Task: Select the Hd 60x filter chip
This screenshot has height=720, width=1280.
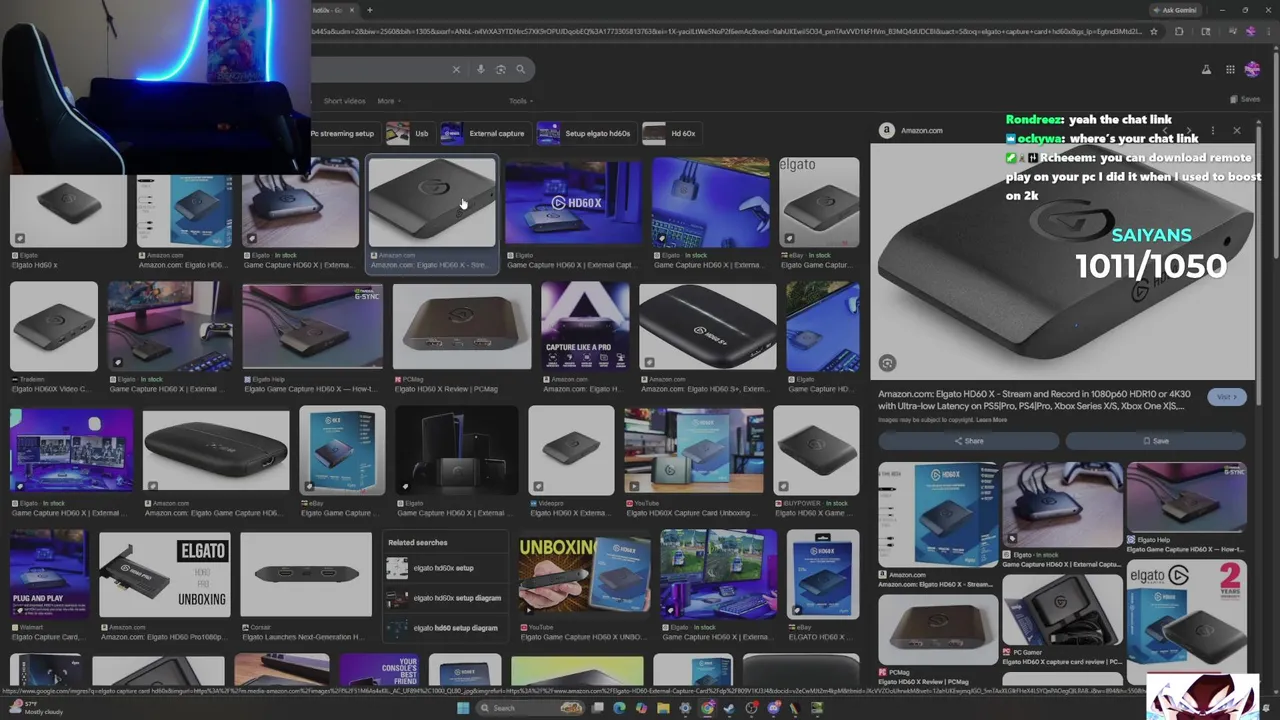Action: click(x=670, y=133)
